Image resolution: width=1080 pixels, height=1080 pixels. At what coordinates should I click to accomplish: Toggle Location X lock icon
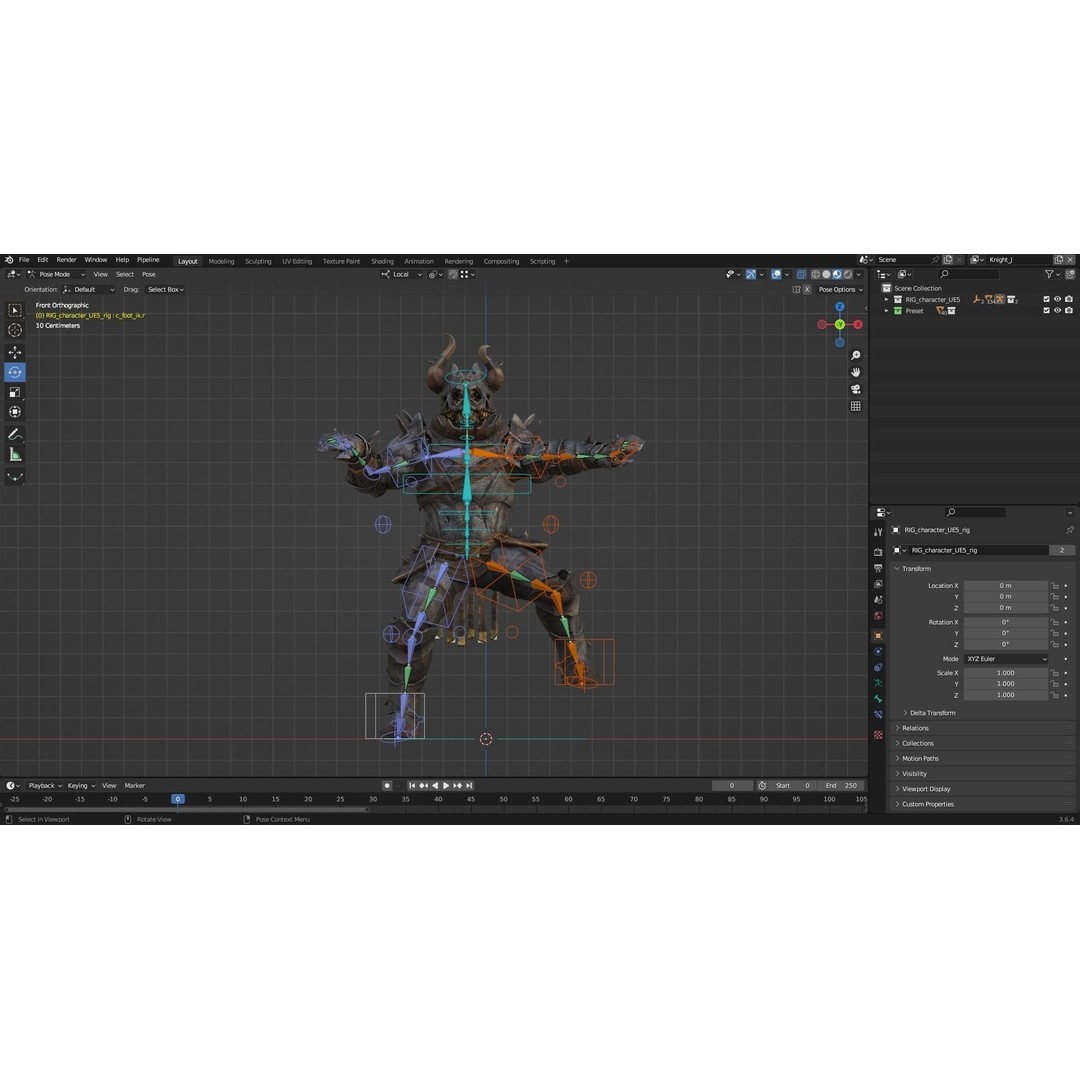tap(1055, 585)
